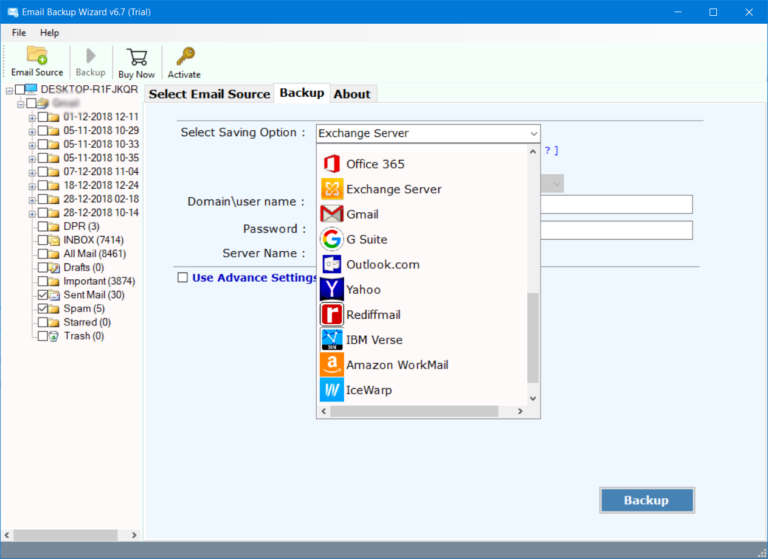Open the Help menu
This screenshot has height=559, width=768.
(49, 33)
